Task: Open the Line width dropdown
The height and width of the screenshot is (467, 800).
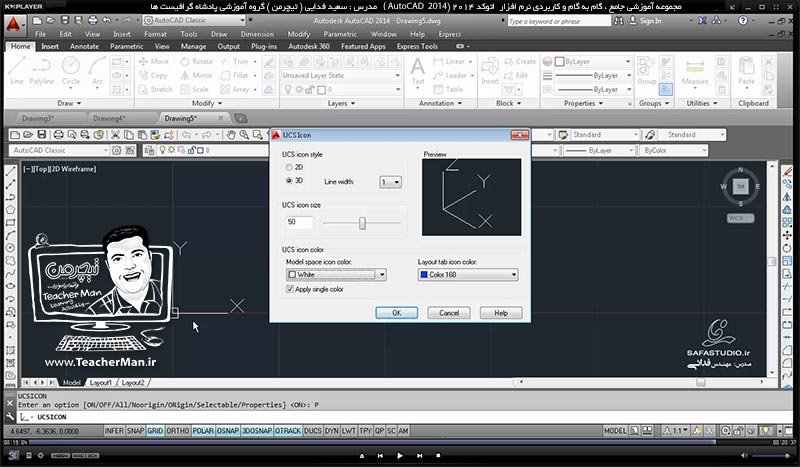Action: coord(390,182)
